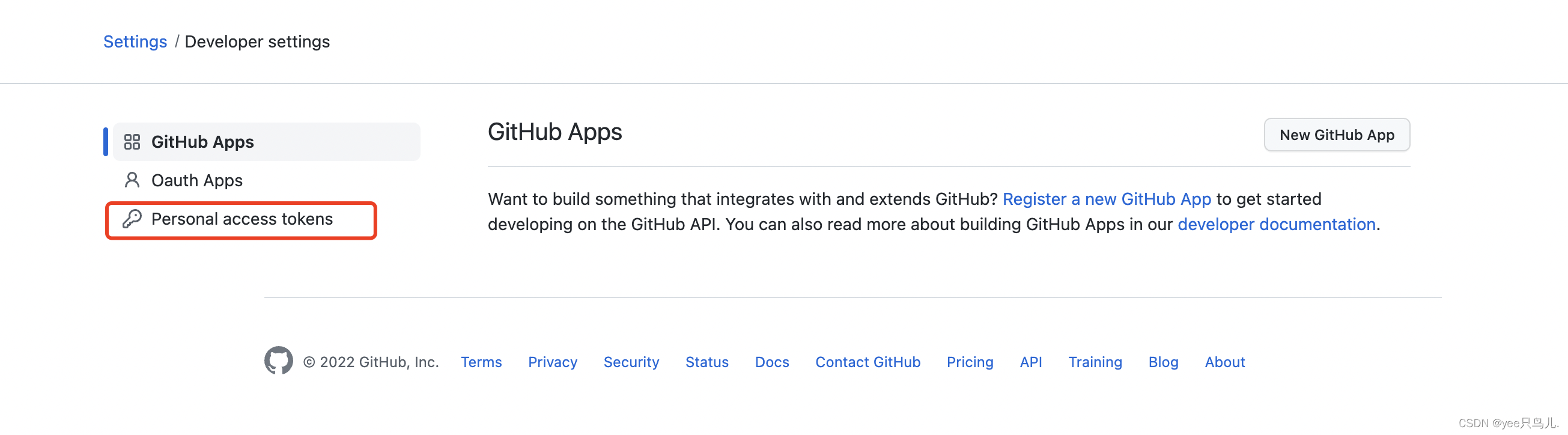
Task: Click the GitHub Apps grid icon
Action: tap(132, 142)
